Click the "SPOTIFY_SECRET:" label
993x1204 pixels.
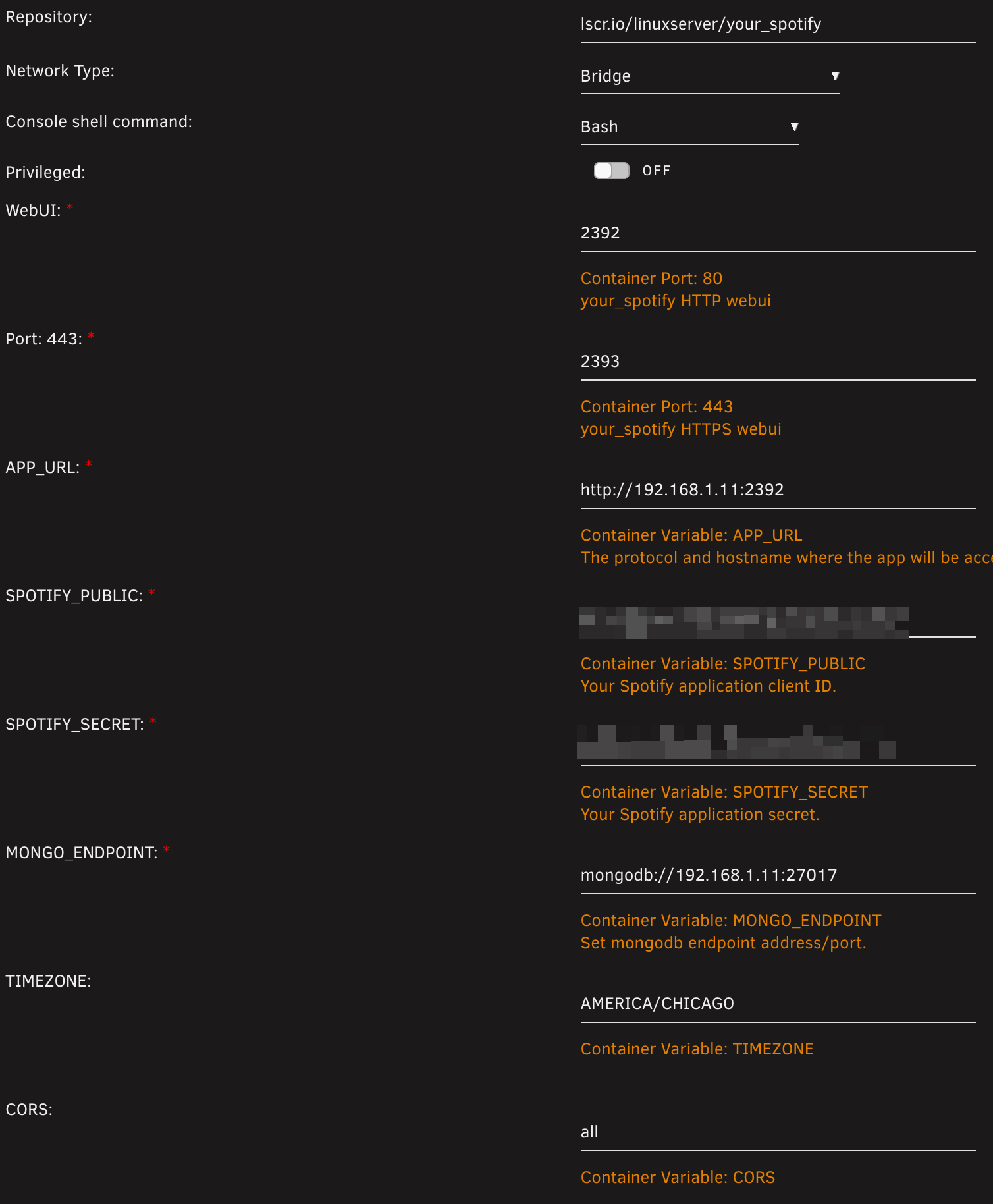74,725
